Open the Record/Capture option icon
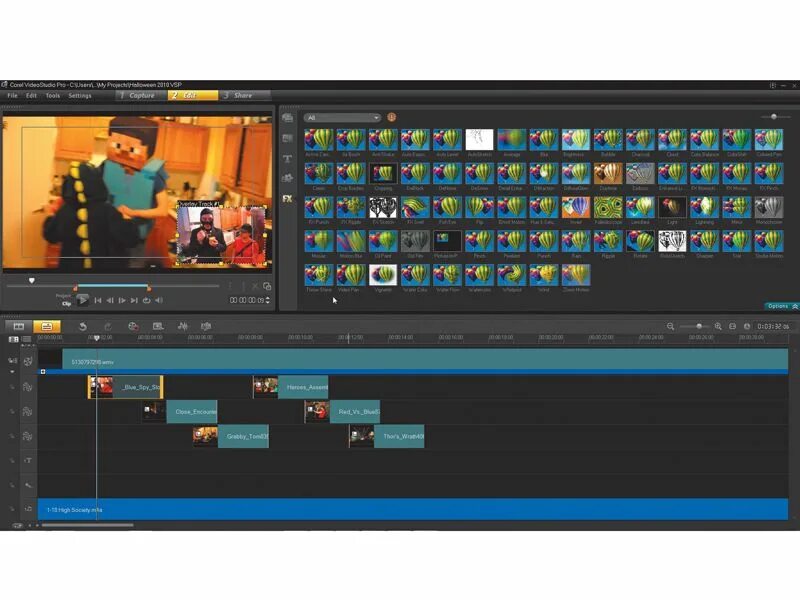Screen dimensions: 800x600 click(x=133, y=326)
